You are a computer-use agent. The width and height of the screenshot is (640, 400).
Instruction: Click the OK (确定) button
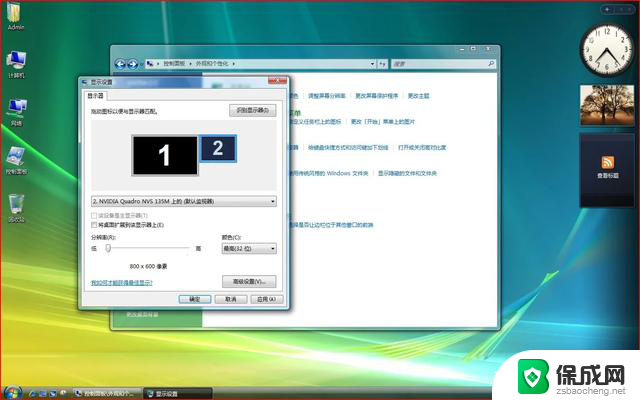pos(195,299)
